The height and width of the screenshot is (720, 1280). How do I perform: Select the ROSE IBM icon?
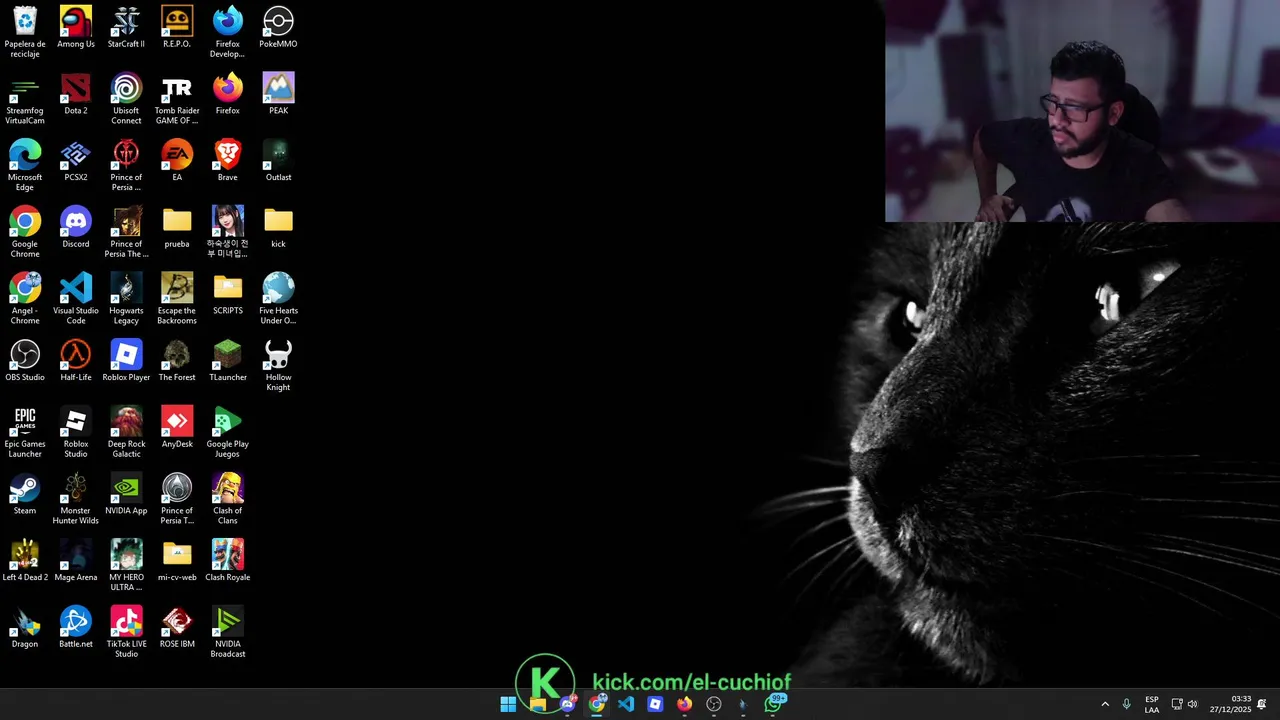point(177,628)
